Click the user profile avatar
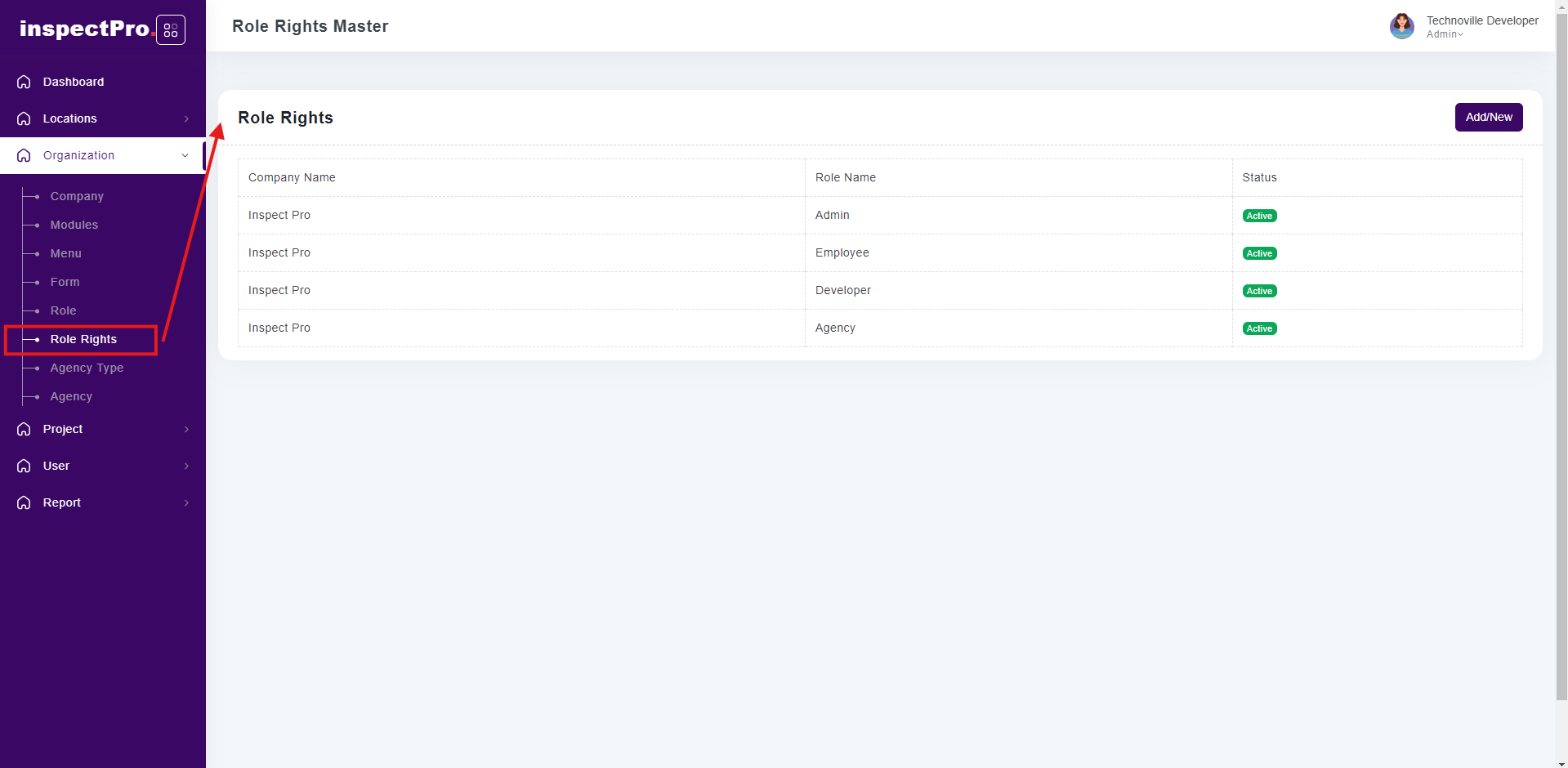This screenshot has height=768, width=1568. (1401, 26)
